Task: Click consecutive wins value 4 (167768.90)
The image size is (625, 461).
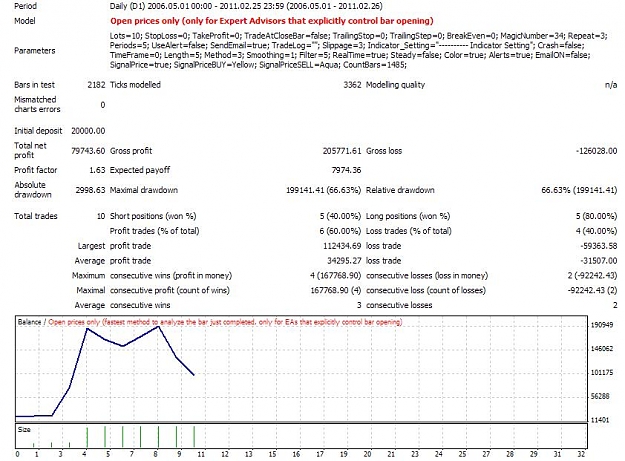Action: click(336, 276)
